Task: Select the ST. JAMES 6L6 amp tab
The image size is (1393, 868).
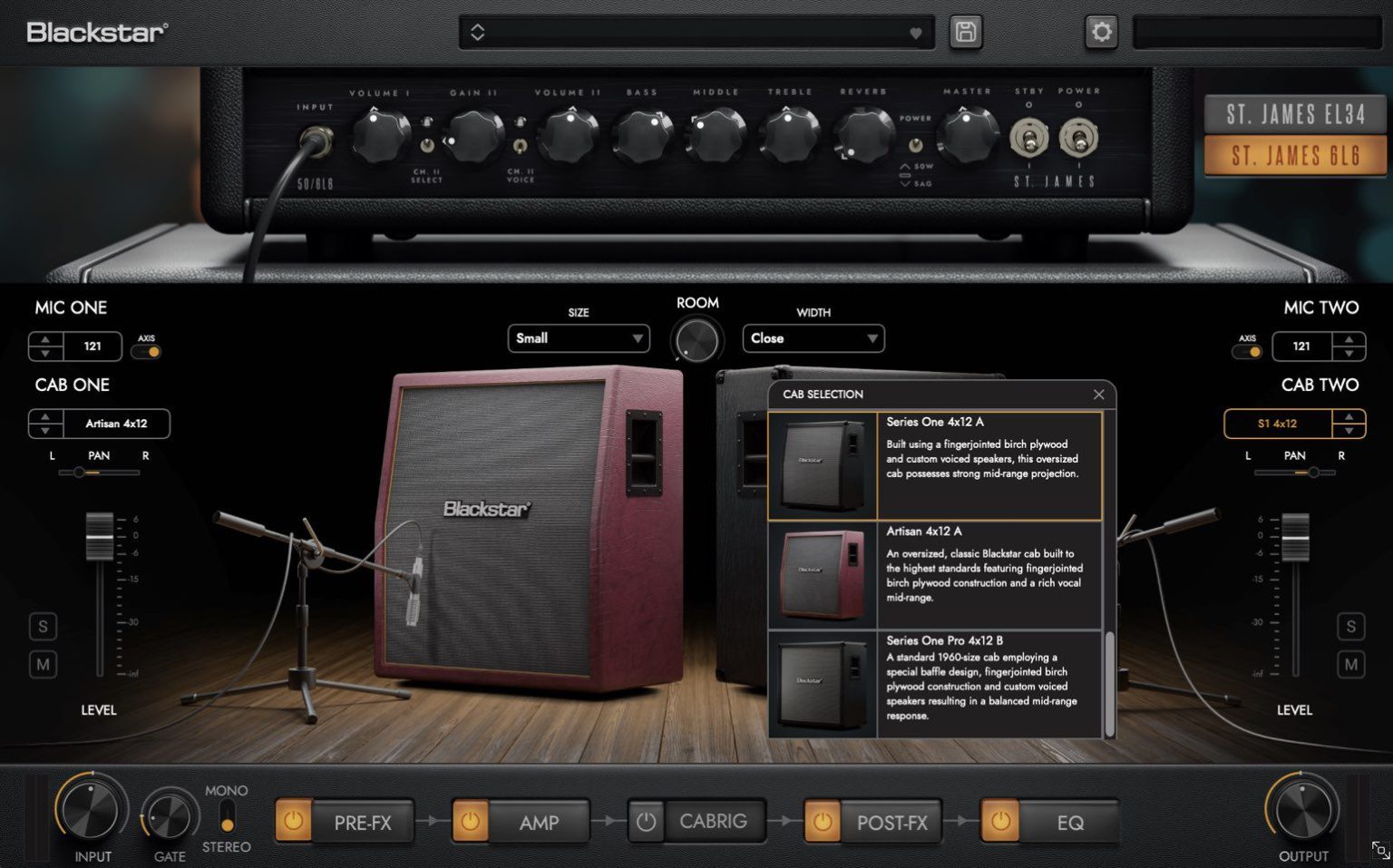Action: tap(1294, 155)
